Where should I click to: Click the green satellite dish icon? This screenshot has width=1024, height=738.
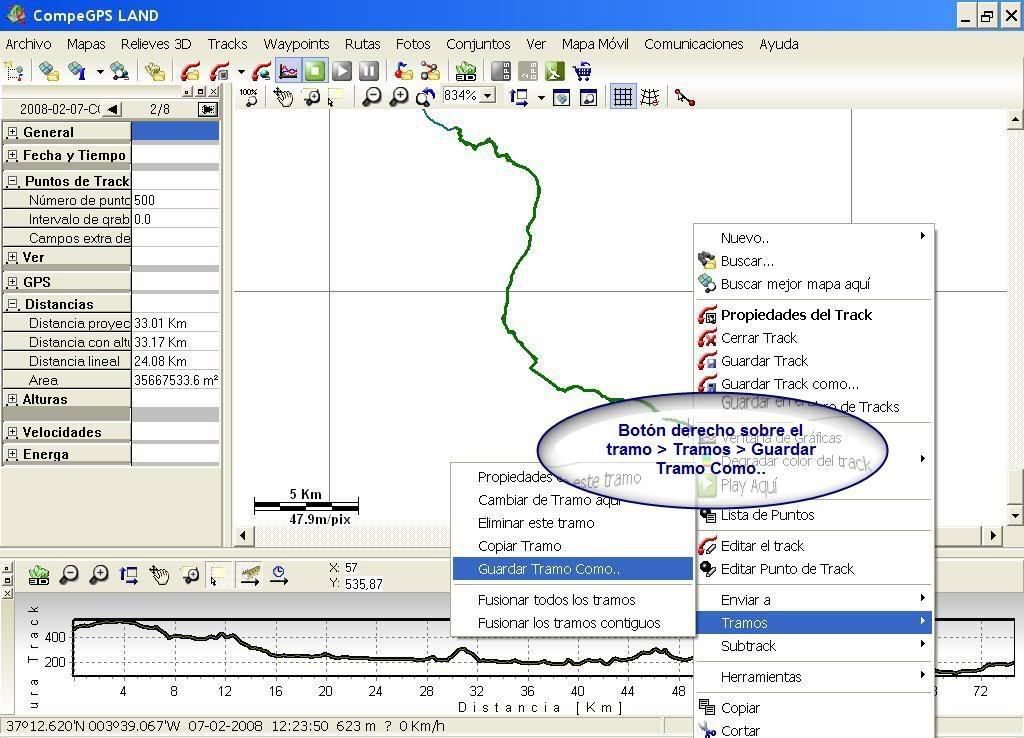(x=555, y=71)
